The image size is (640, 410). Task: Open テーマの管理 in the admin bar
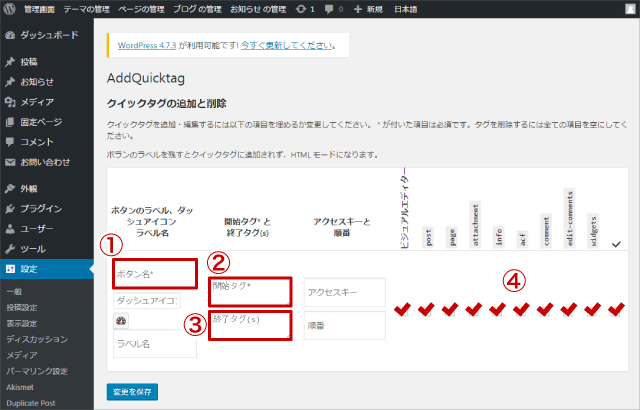click(87, 9)
